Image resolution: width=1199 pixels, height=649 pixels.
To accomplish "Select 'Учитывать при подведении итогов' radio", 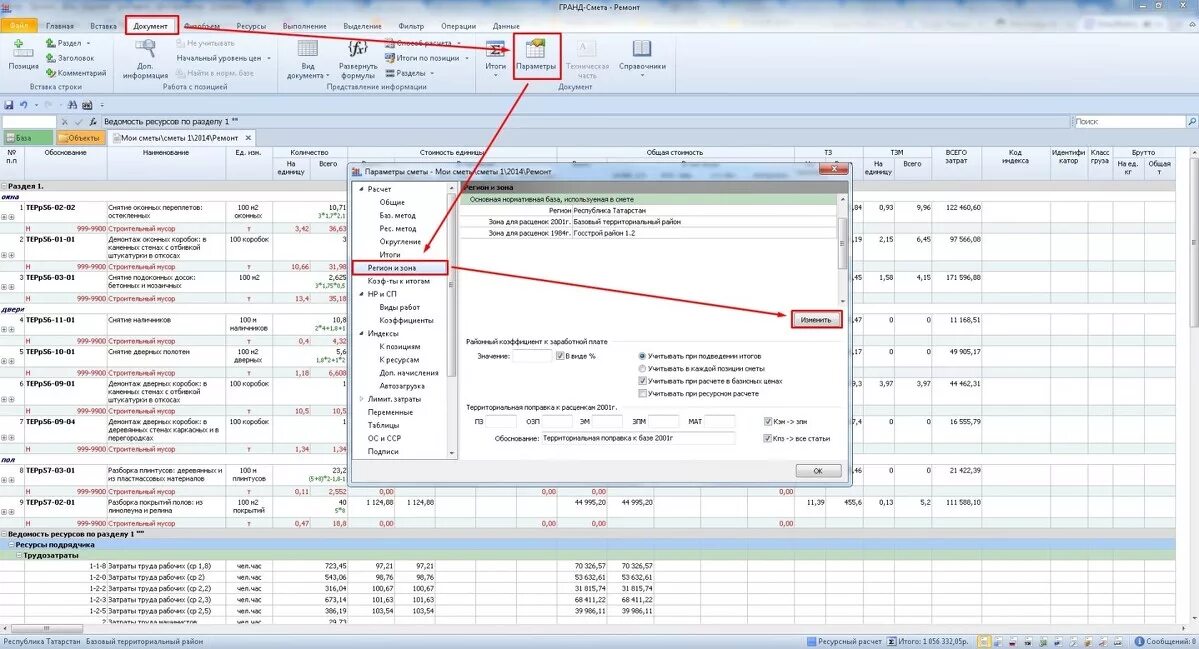I will pos(642,356).
